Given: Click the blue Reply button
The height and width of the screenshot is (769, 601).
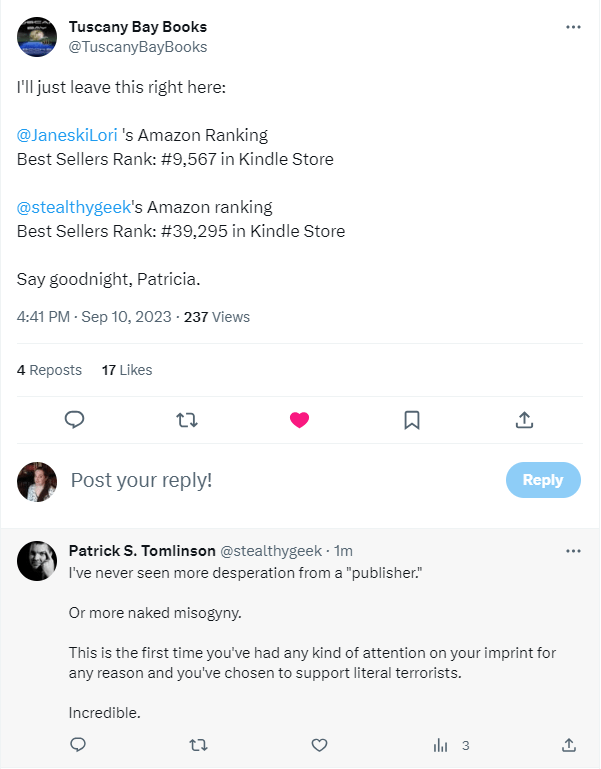Looking at the screenshot, I should pos(542,480).
